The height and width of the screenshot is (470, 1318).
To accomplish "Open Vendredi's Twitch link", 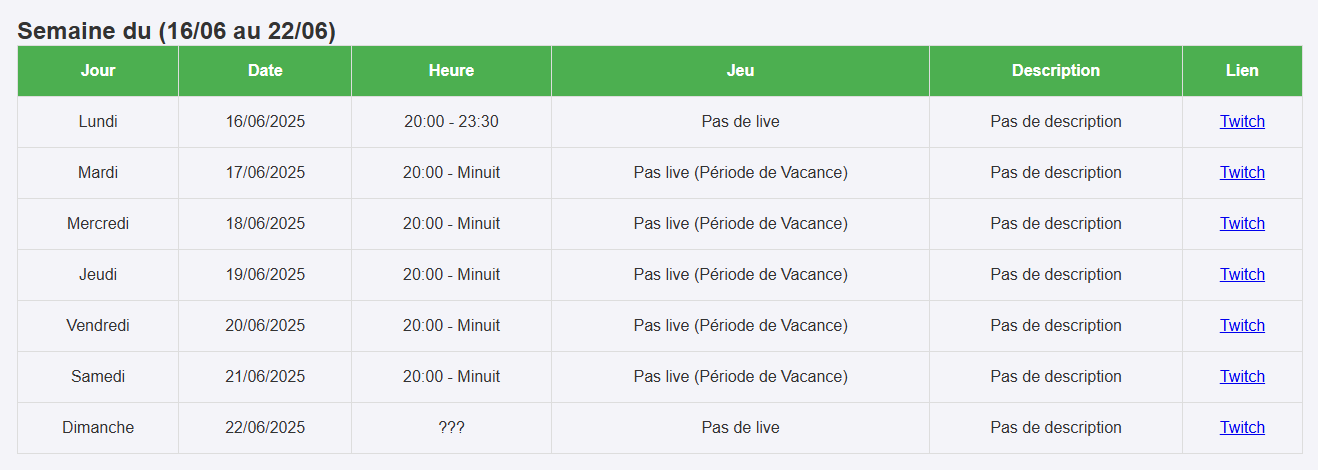I will click(1241, 326).
